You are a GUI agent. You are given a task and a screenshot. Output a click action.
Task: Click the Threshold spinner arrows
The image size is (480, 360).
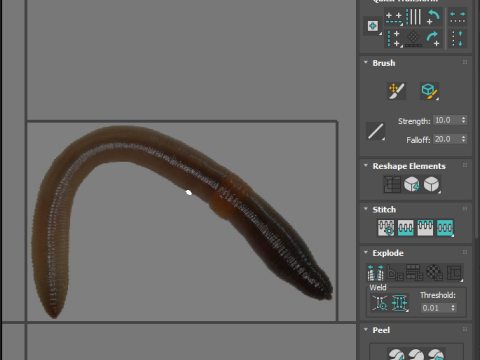click(x=453, y=308)
